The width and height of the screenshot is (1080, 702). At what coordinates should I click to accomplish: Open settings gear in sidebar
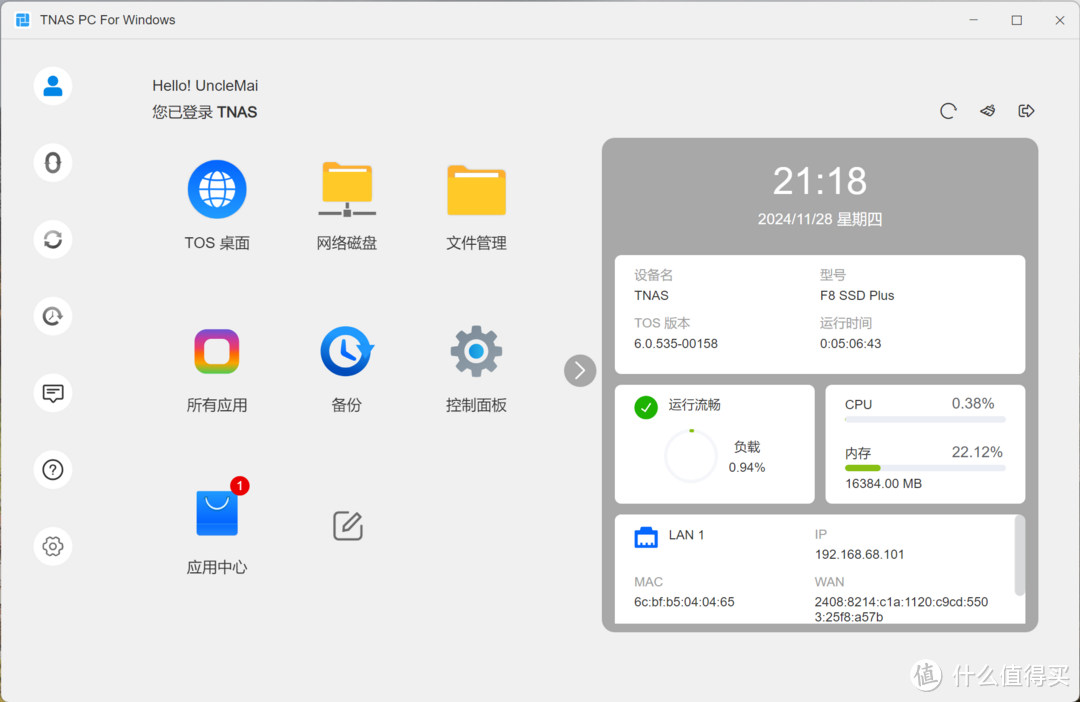click(x=53, y=546)
